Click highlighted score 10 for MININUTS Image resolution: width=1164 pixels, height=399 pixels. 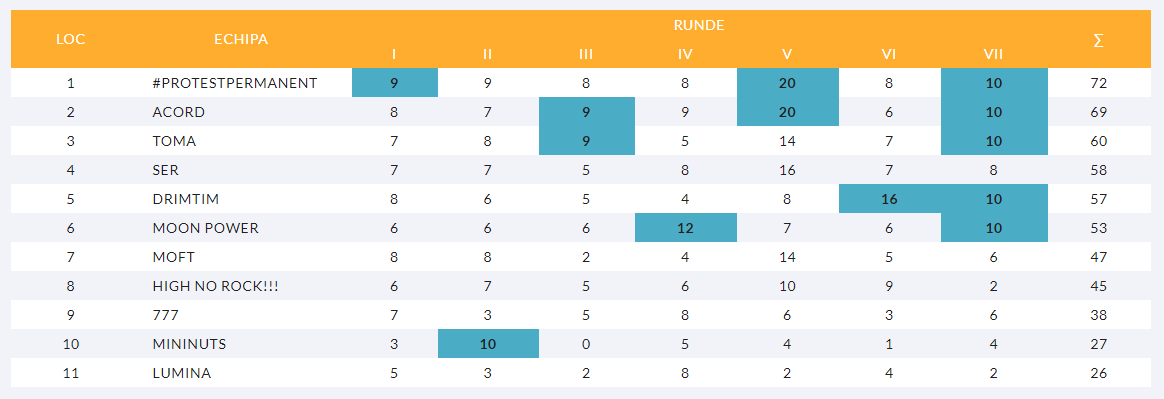click(x=488, y=344)
